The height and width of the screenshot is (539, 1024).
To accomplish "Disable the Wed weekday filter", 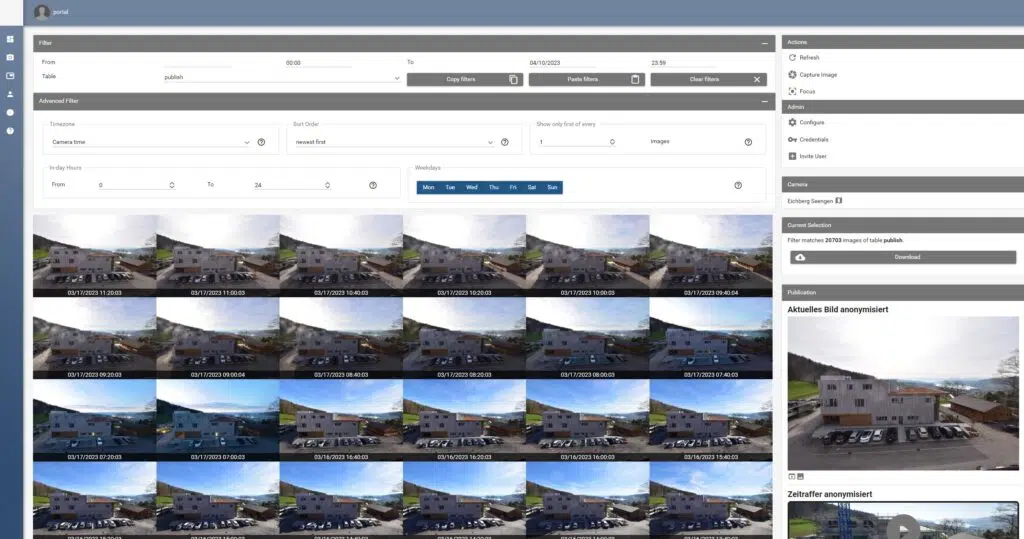I will pyautogui.click(x=471, y=187).
